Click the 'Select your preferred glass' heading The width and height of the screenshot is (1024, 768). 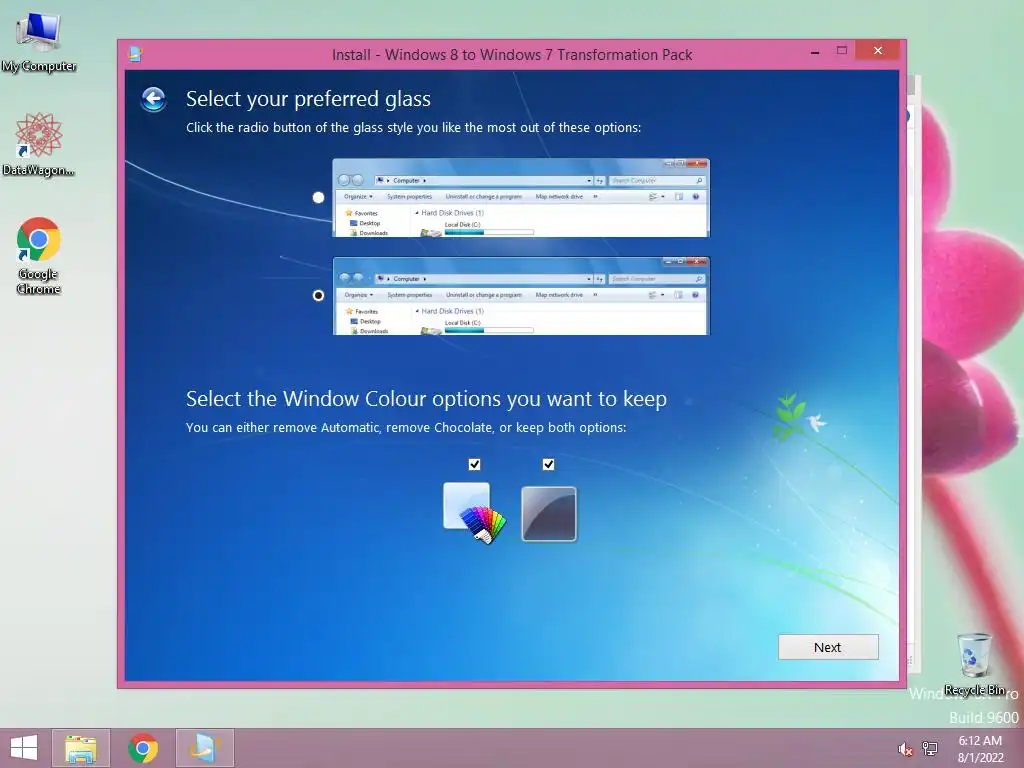(x=308, y=99)
